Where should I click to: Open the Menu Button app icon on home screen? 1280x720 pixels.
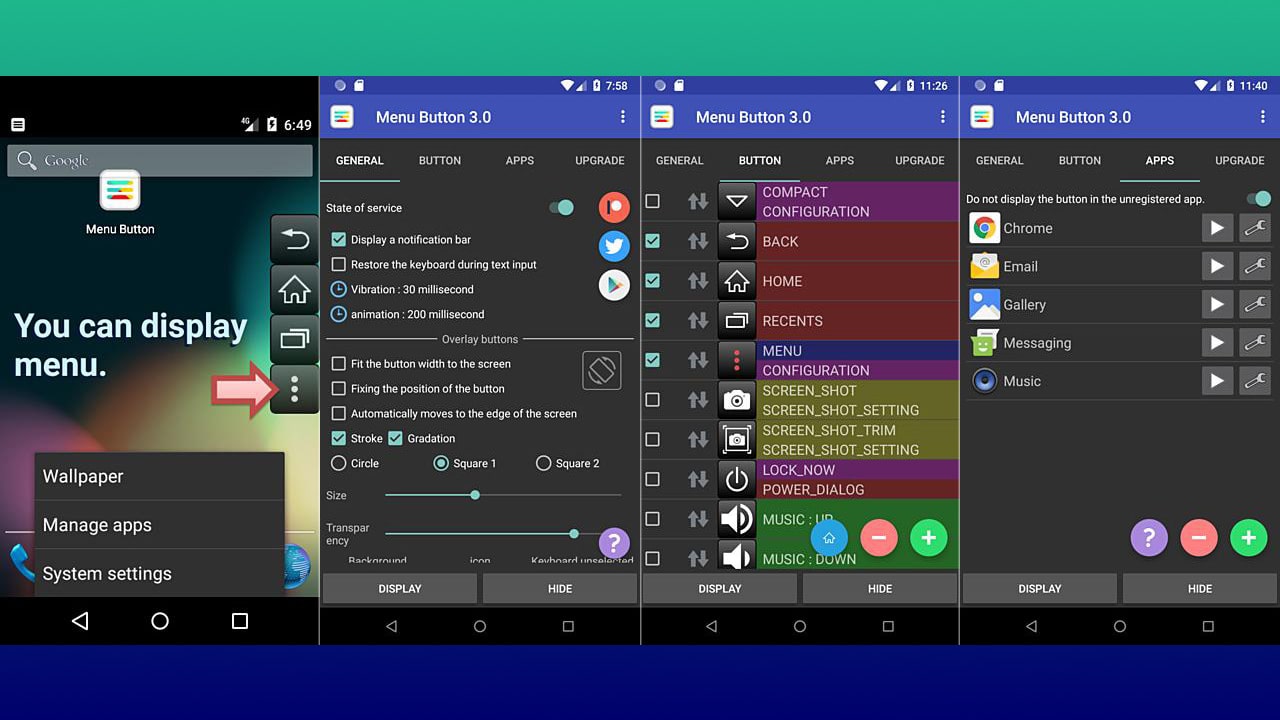click(x=120, y=190)
